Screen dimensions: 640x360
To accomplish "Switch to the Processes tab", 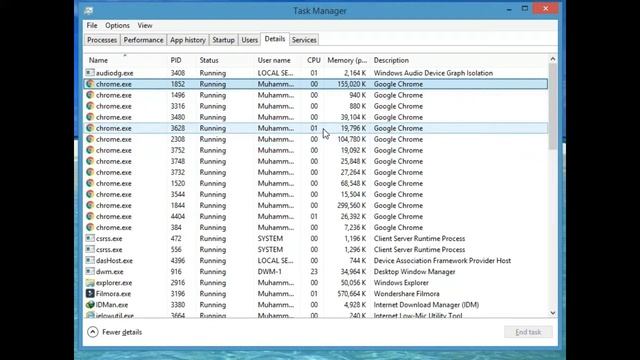I will pos(102,40).
